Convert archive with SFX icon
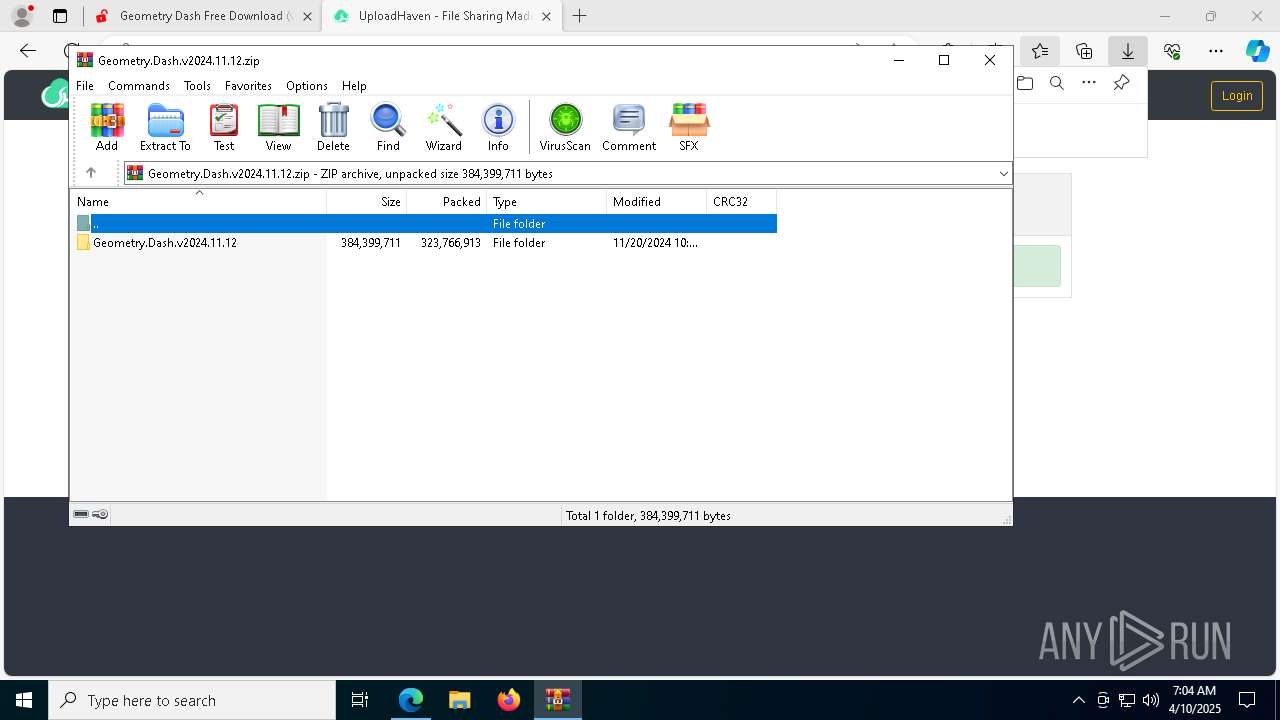1280x720 pixels. (689, 127)
